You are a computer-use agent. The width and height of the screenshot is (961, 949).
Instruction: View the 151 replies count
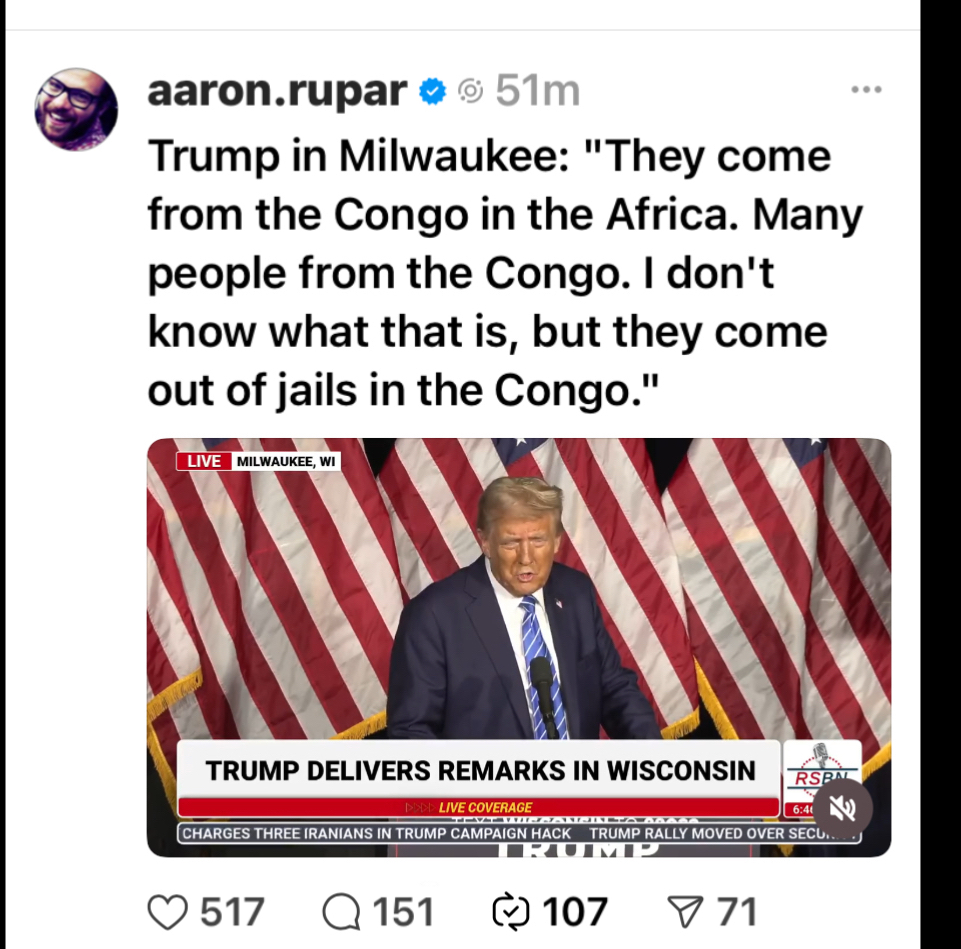403,912
